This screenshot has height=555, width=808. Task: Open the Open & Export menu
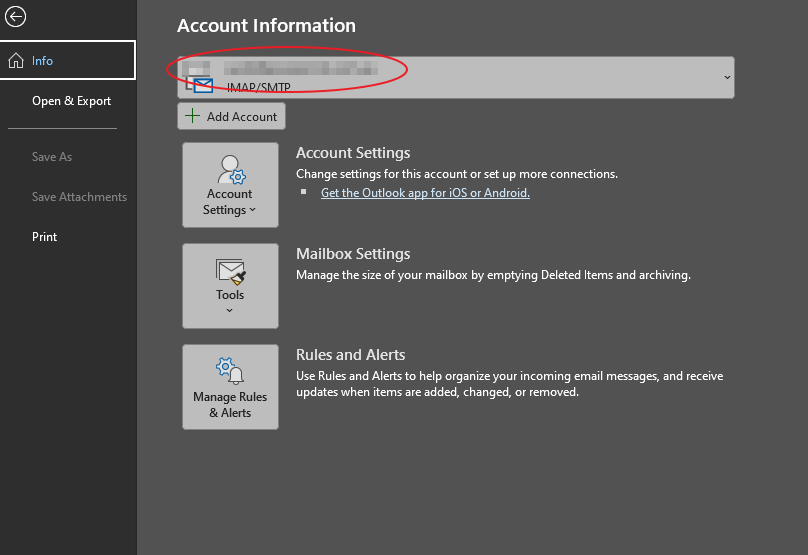pos(71,101)
